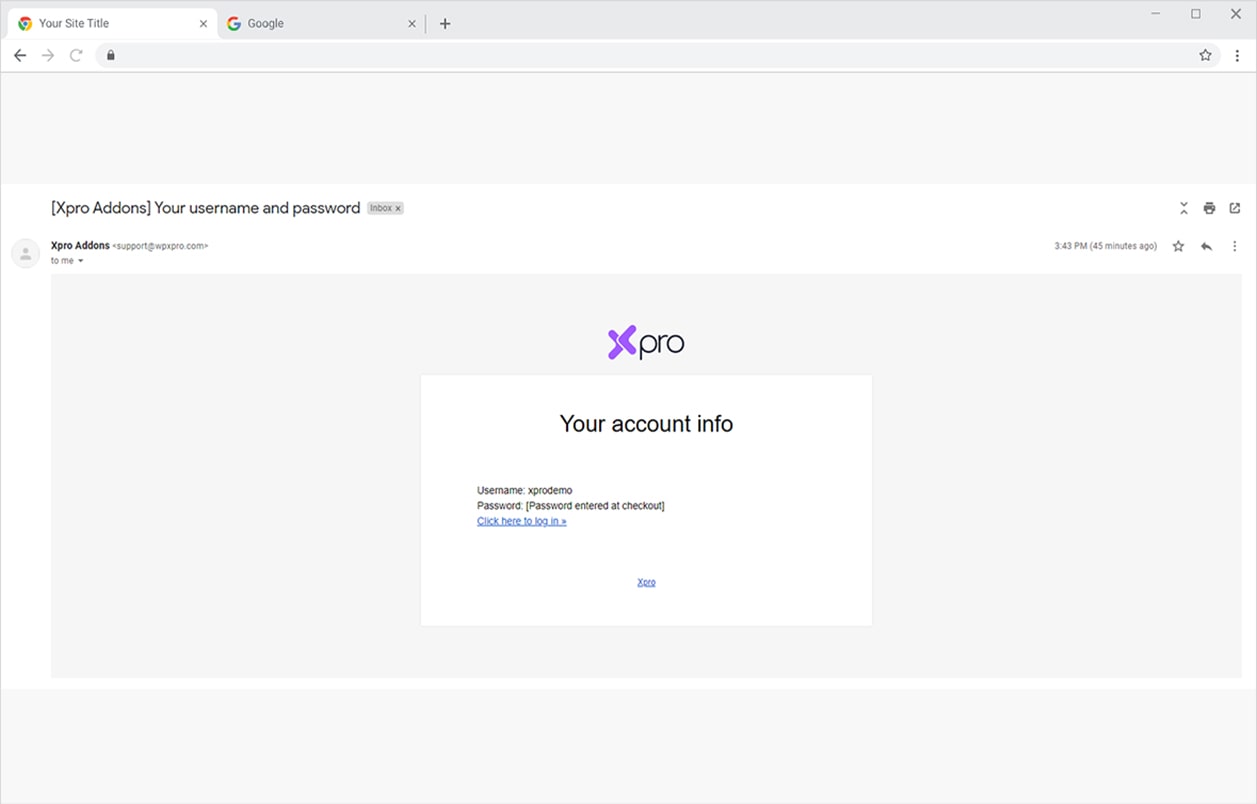1257x804 pixels.
Task: Maximize the browser window
Action: click(x=1196, y=14)
